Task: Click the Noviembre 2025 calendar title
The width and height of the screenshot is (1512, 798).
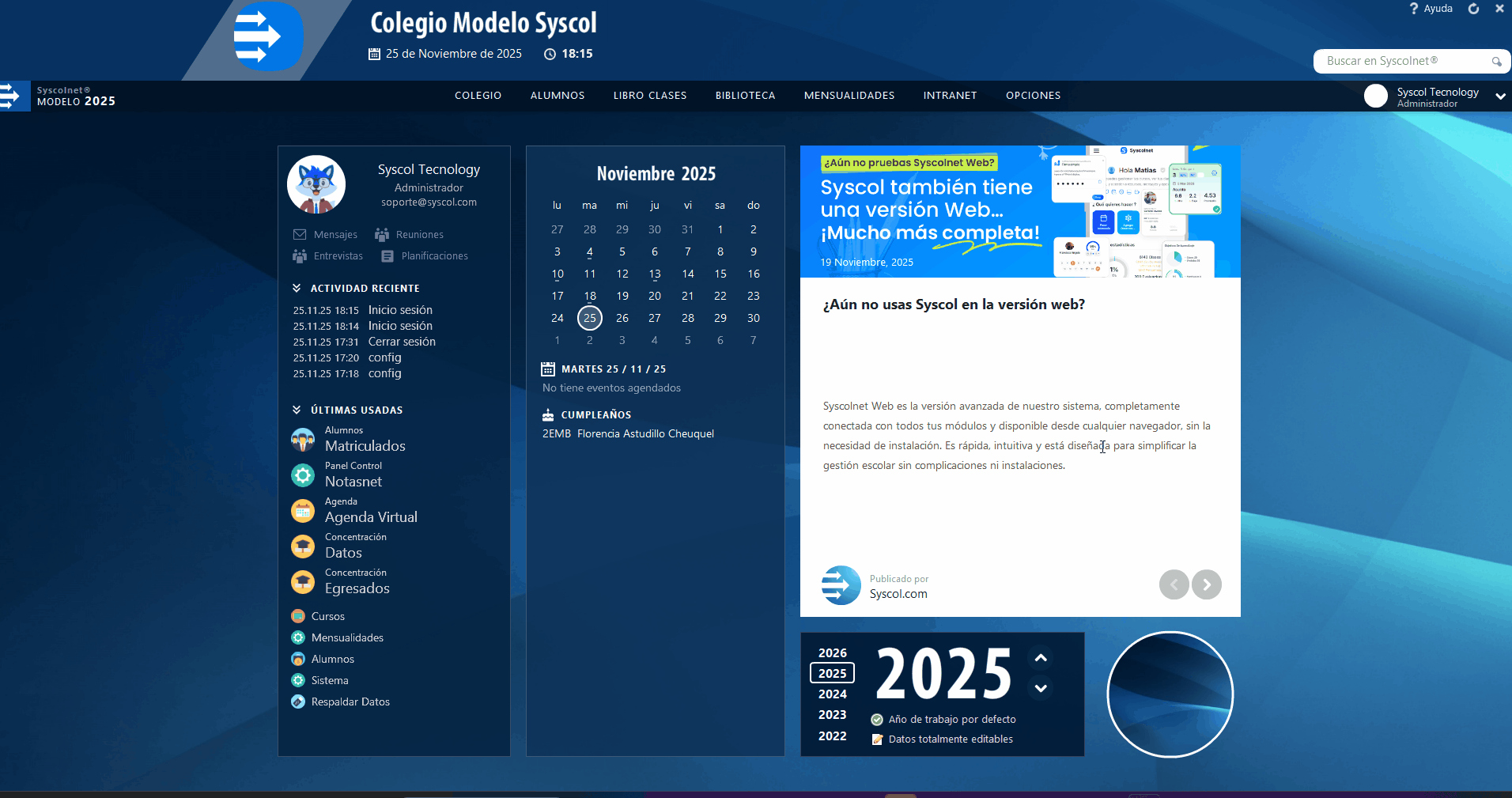Action: 656,174
